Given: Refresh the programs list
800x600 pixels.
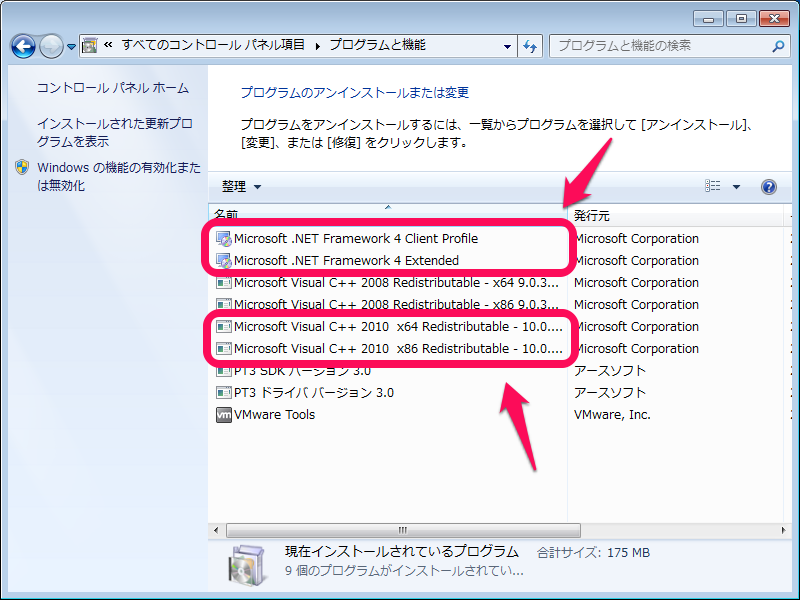Looking at the screenshot, I should click(x=530, y=46).
